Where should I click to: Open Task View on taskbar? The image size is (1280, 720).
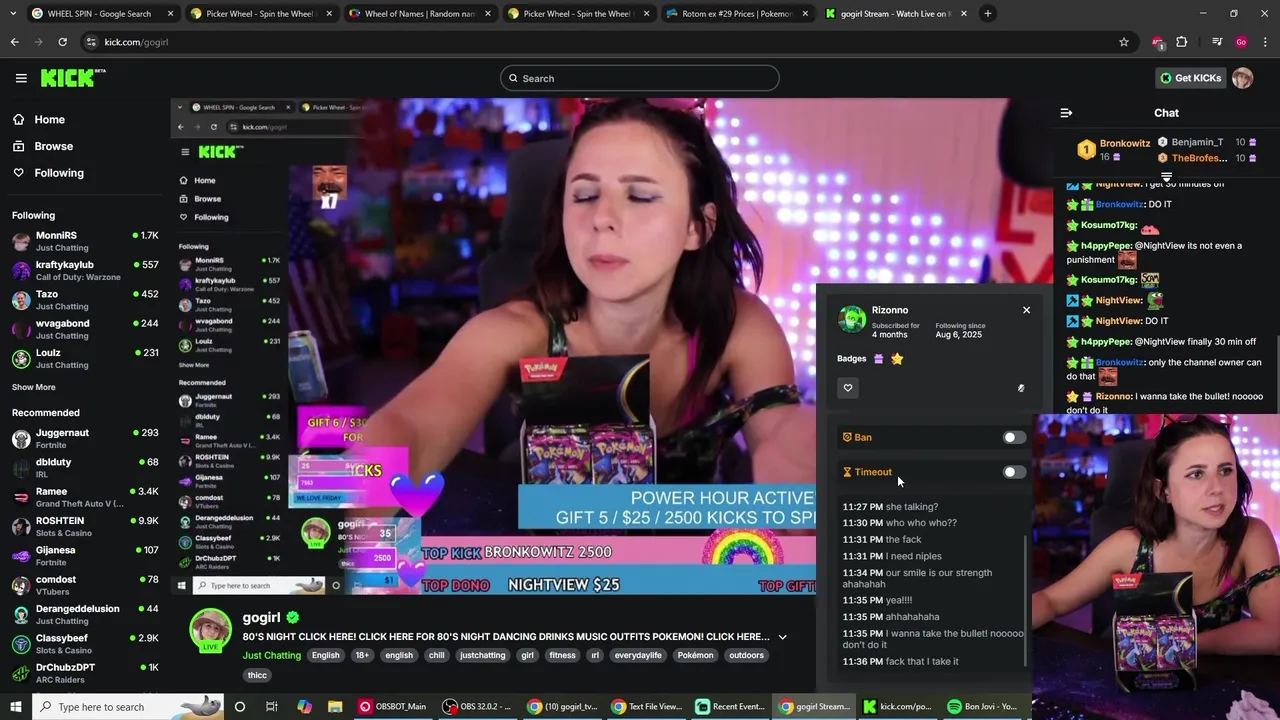tap(271, 707)
